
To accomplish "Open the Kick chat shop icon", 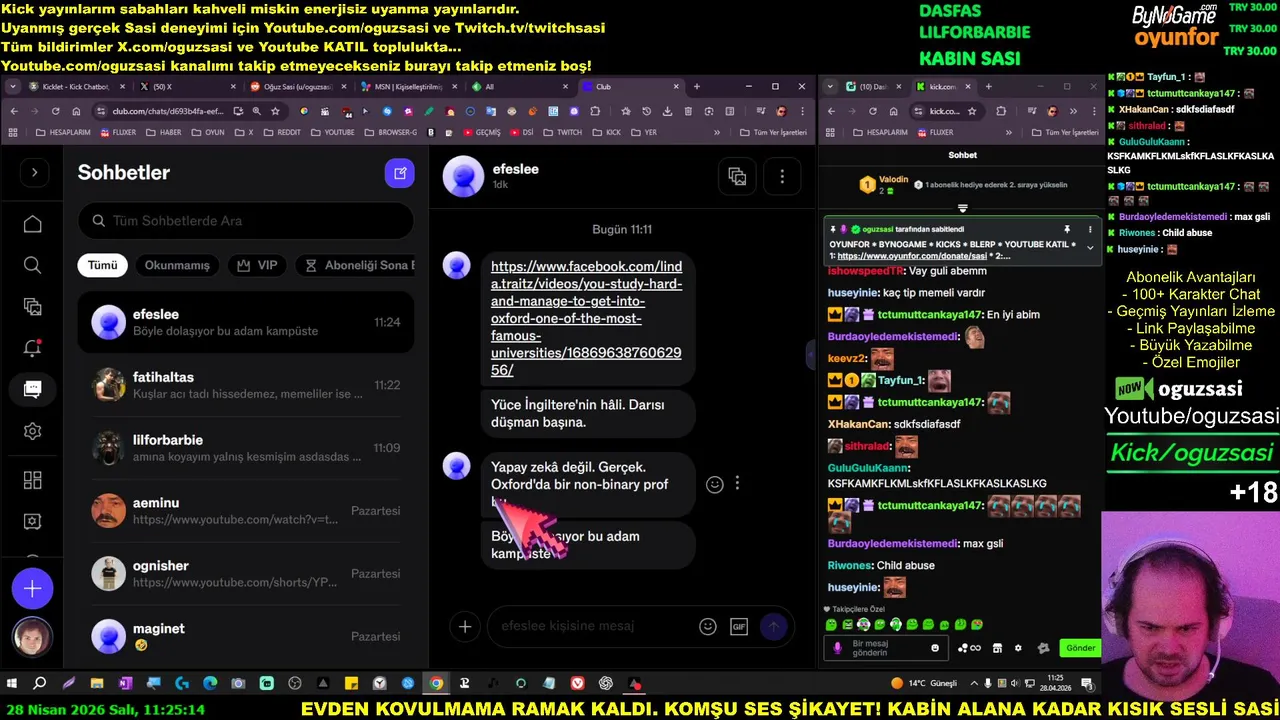I will (997, 648).
